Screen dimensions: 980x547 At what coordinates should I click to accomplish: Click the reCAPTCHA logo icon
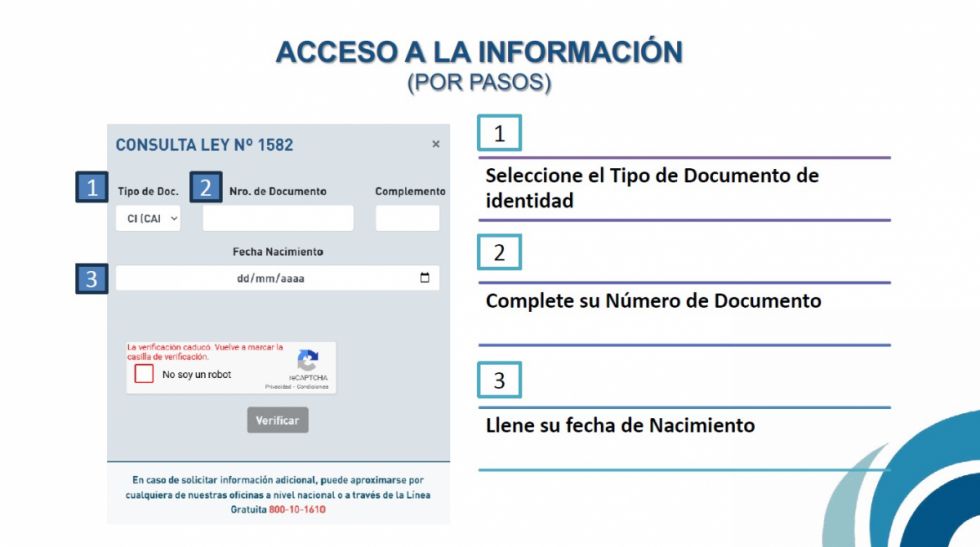coord(308,360)
